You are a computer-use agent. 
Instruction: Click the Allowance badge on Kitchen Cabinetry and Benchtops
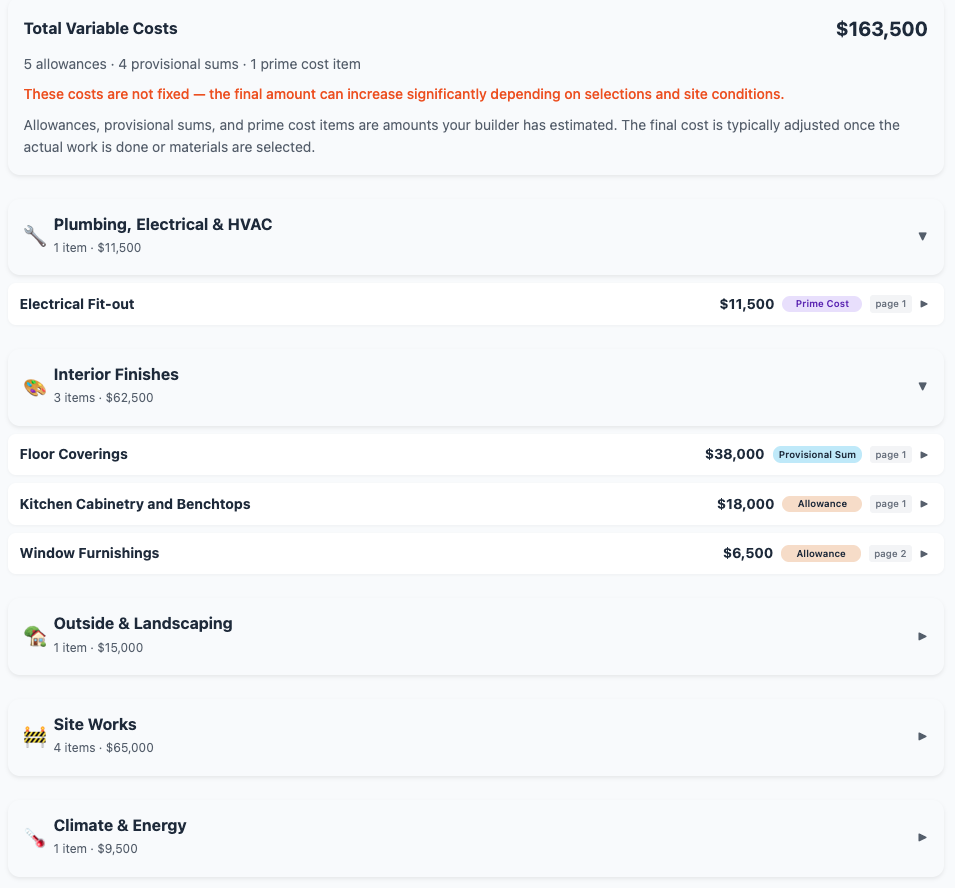pos(821,503)
